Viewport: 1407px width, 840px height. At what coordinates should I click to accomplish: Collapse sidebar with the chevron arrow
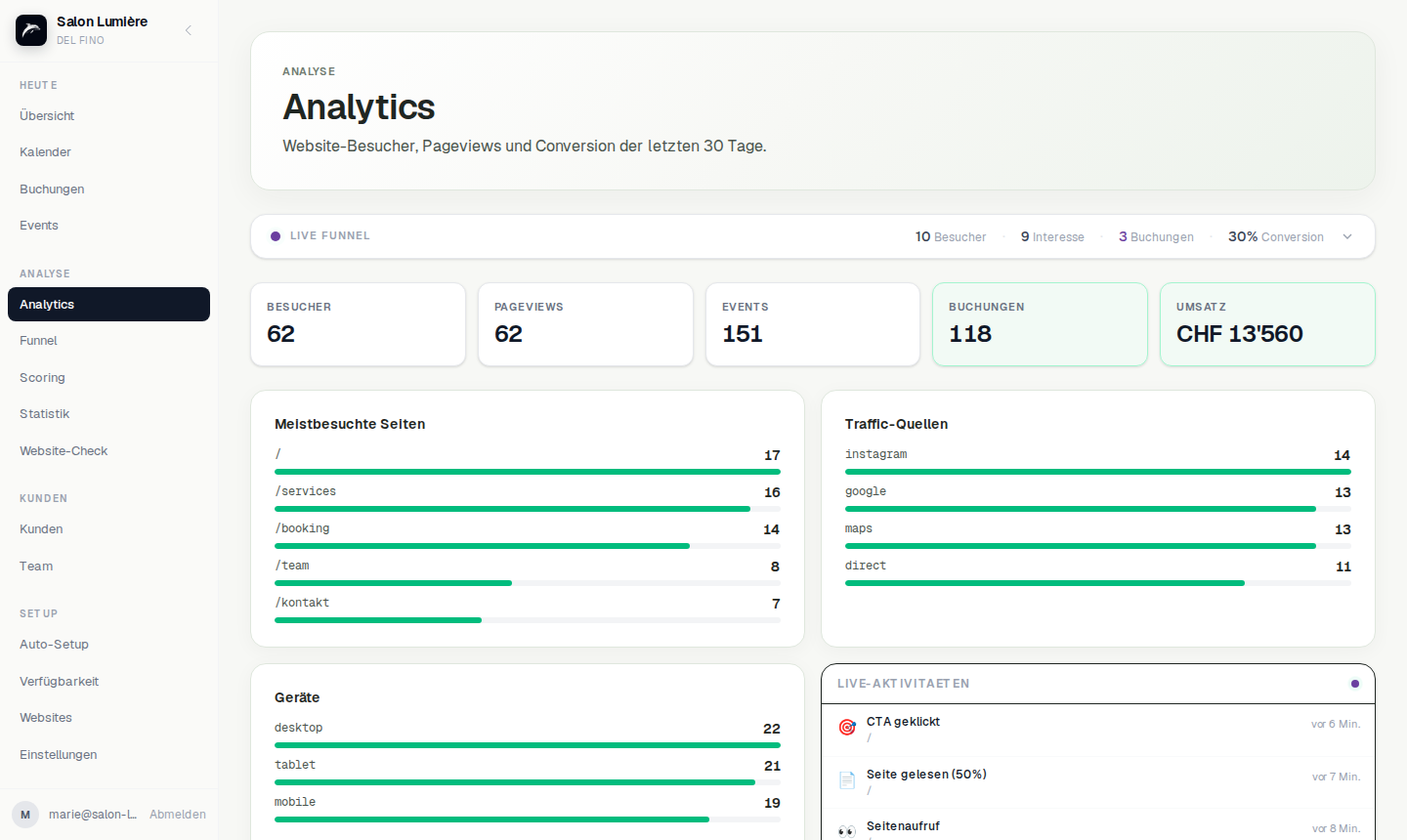189,30
